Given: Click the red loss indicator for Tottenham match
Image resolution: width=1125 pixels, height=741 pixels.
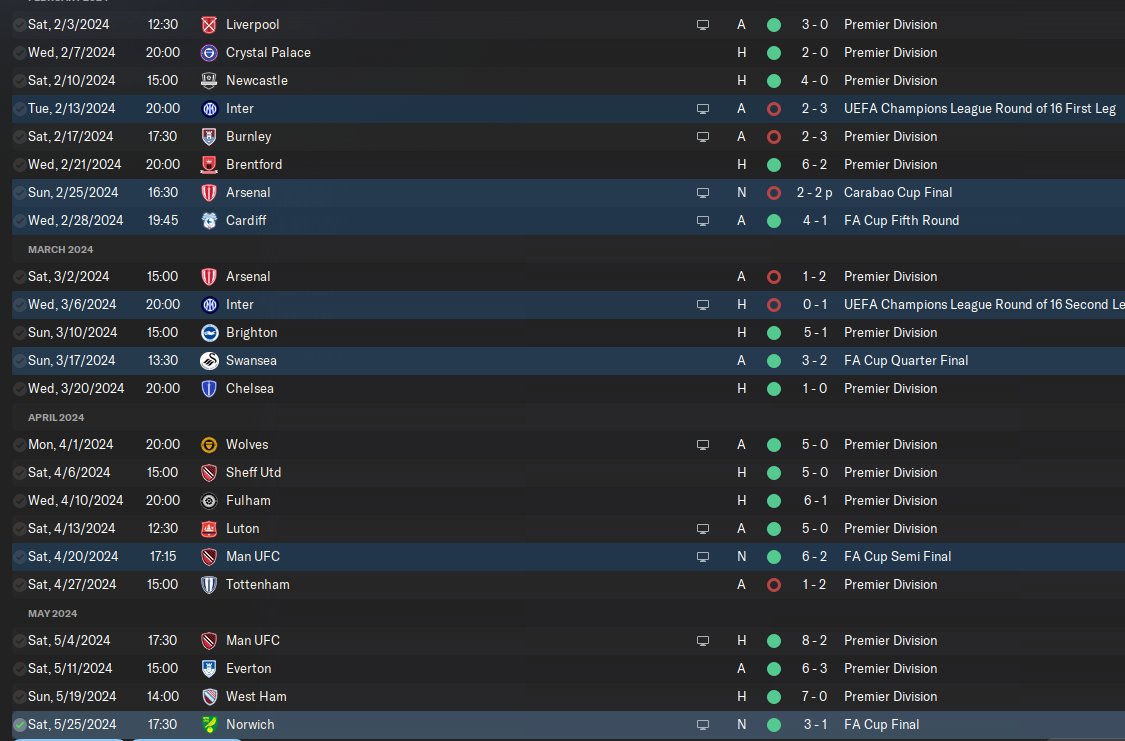Looking at the screenshot, I should 773,585.
